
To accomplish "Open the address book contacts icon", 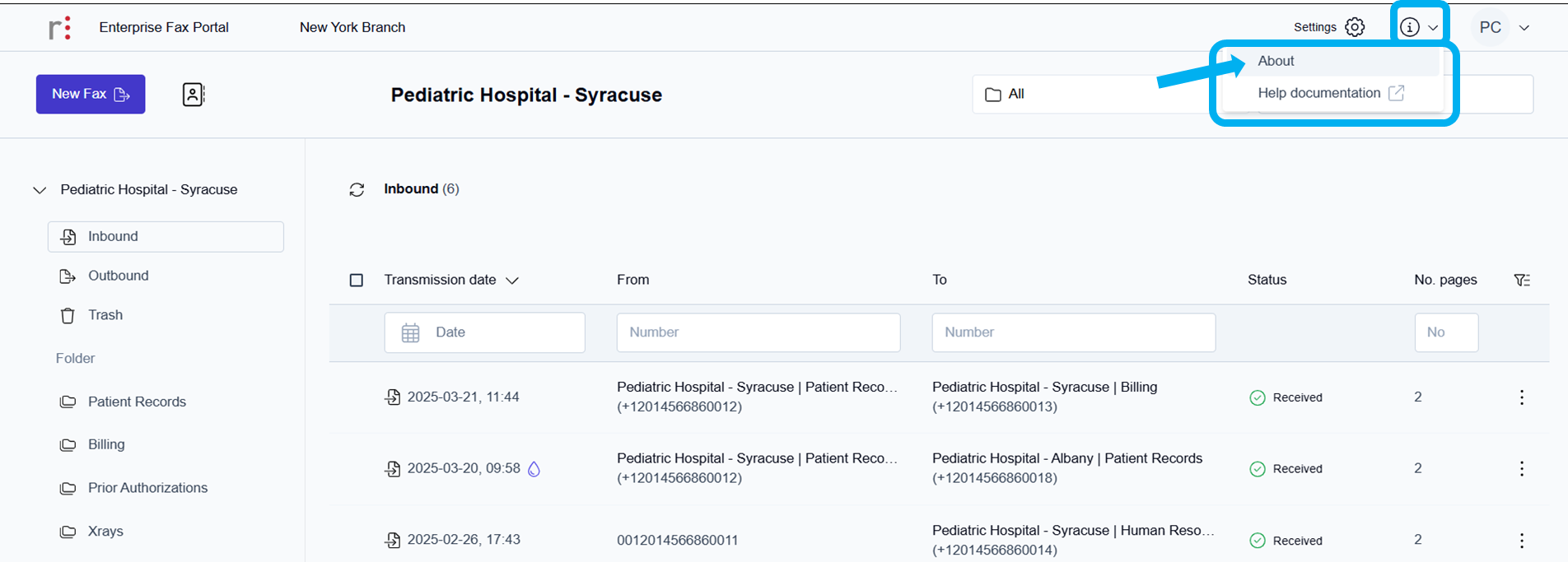I will [193, 95].
